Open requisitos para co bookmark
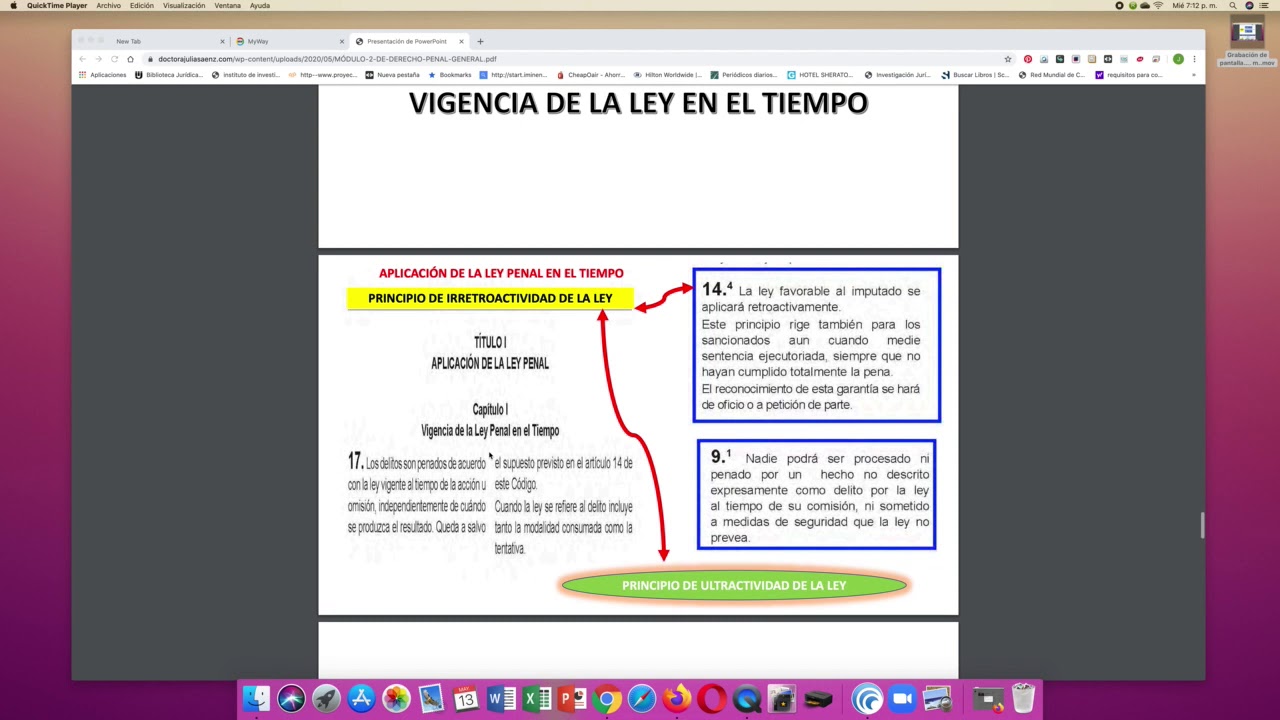Screen dimensions: 1280x720 point(1129,75)
